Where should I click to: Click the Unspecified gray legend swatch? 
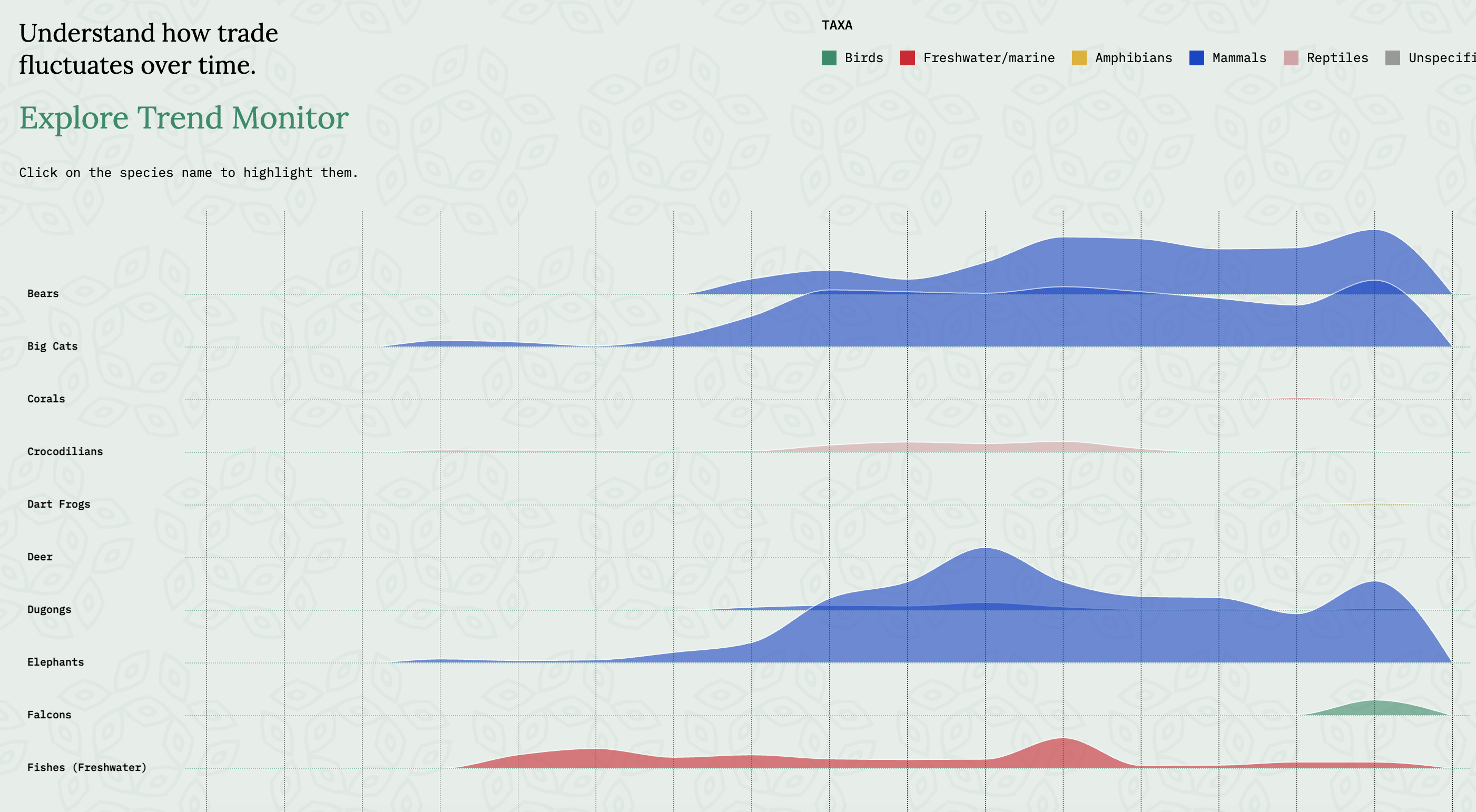(x=1392, y=58)
